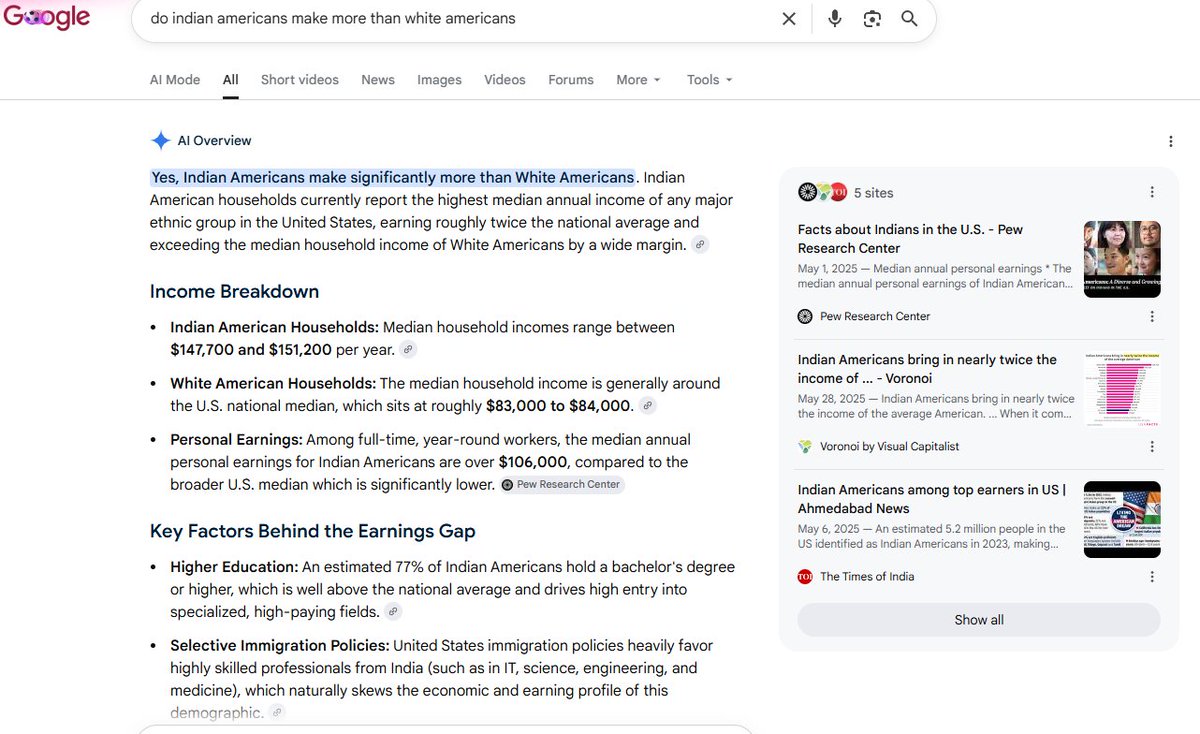Open three-dot menu beside "5 sites"
Image resolution: width=1200 pixels, height=734 pixels.
1152,192
